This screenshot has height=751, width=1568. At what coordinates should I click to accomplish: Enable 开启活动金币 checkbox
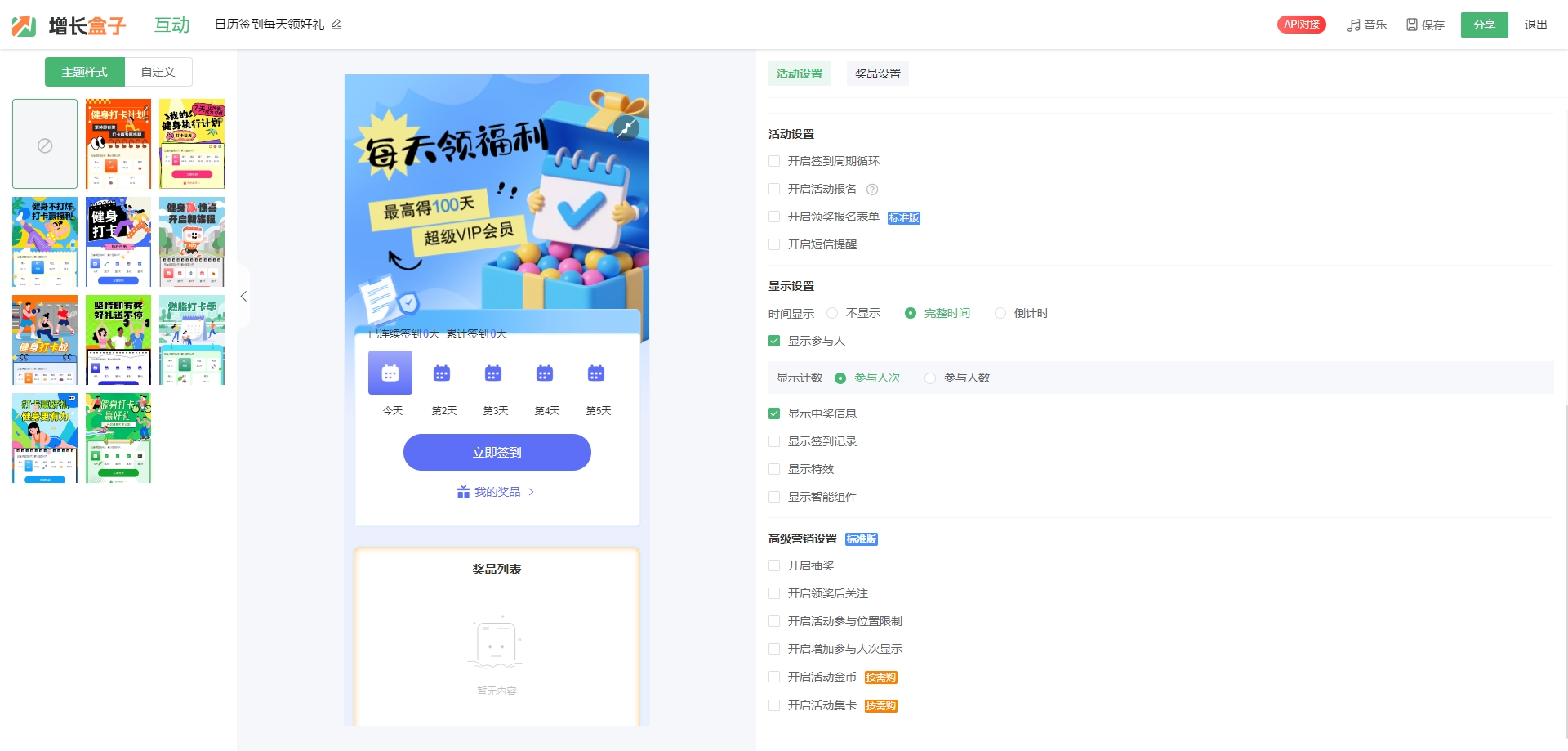coord(774,677)
